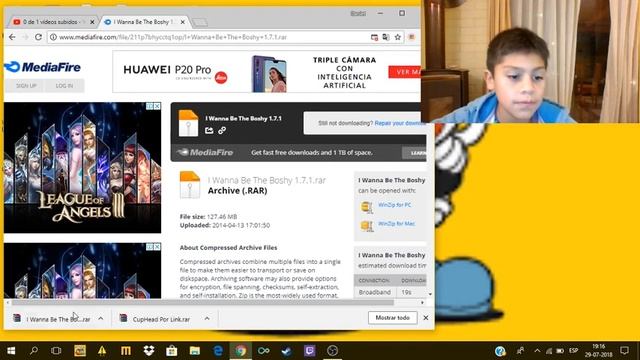
Task: Click the blocked popup icon in the address bar
Action: 374,37
